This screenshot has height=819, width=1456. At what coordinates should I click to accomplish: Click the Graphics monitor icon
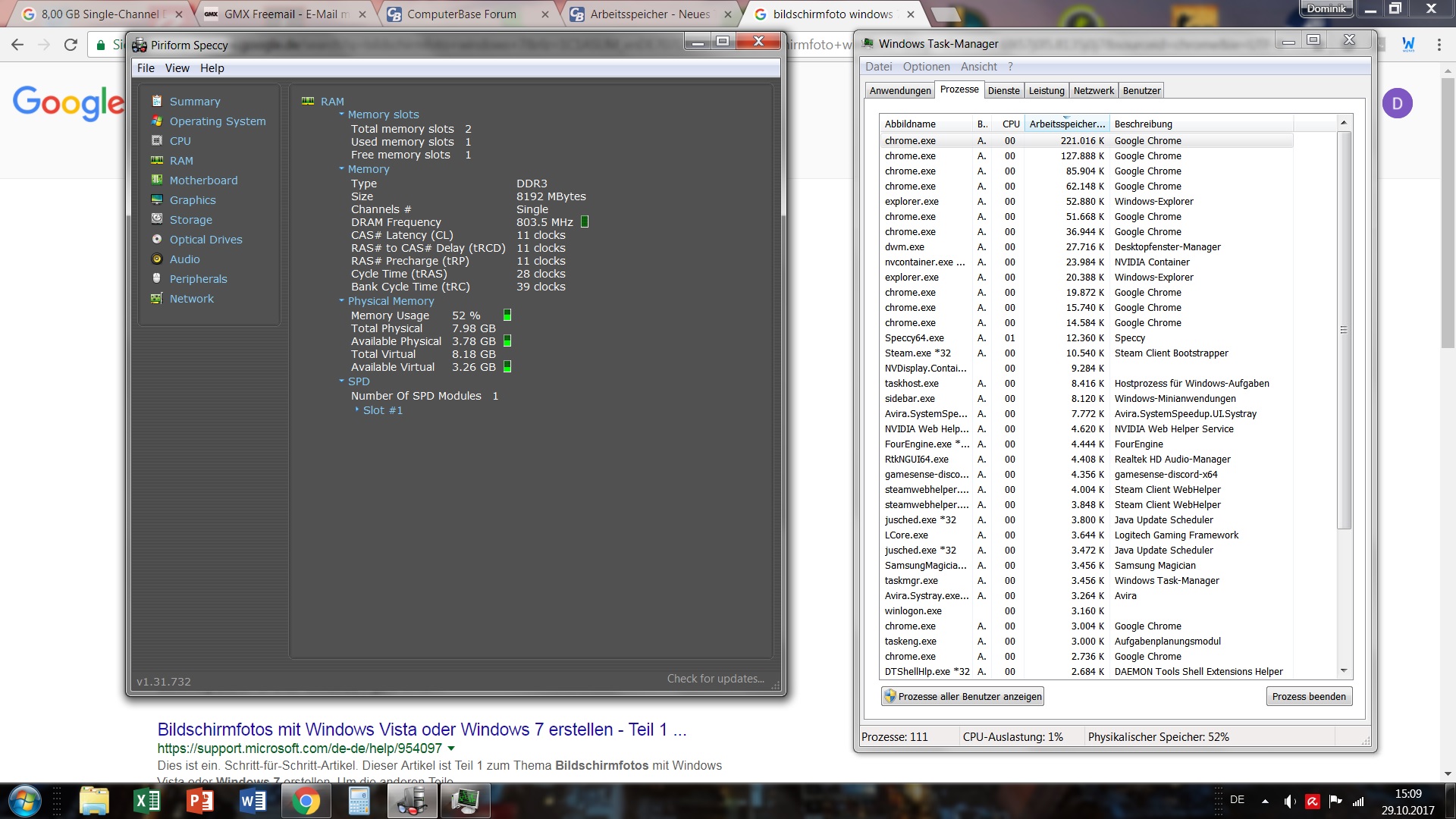click(157, 199)
